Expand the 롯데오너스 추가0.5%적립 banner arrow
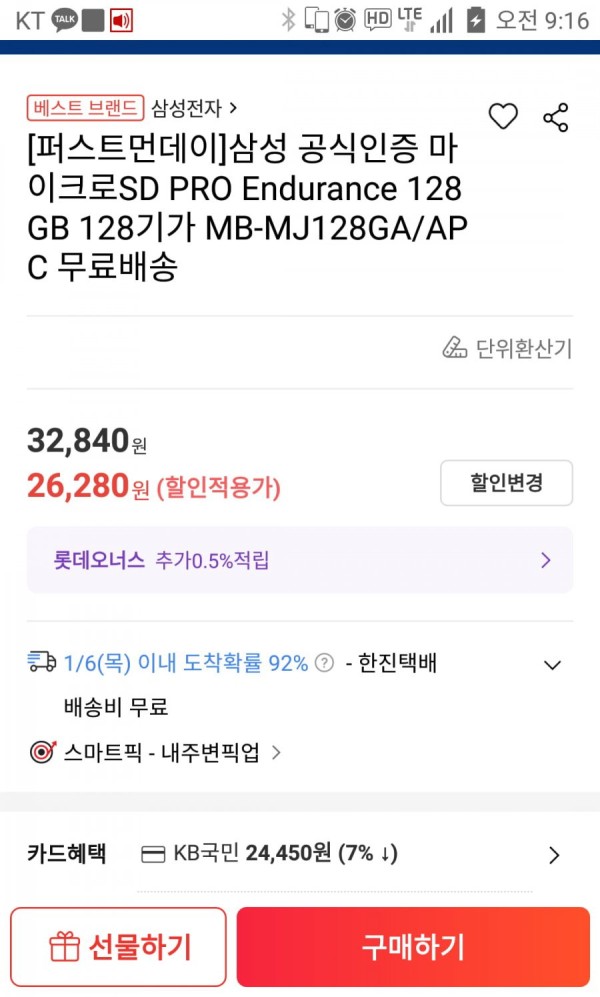 tap(545, 560)
